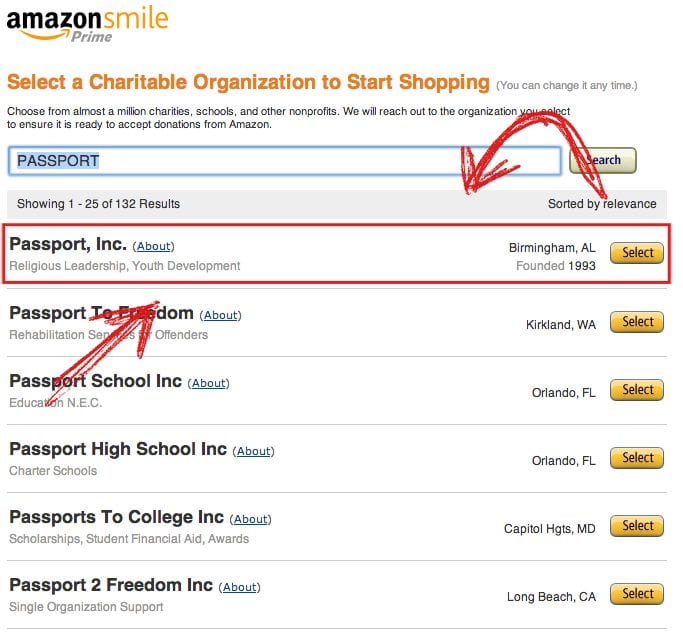Select Passport School Inc in Orlando

(637, 390)
